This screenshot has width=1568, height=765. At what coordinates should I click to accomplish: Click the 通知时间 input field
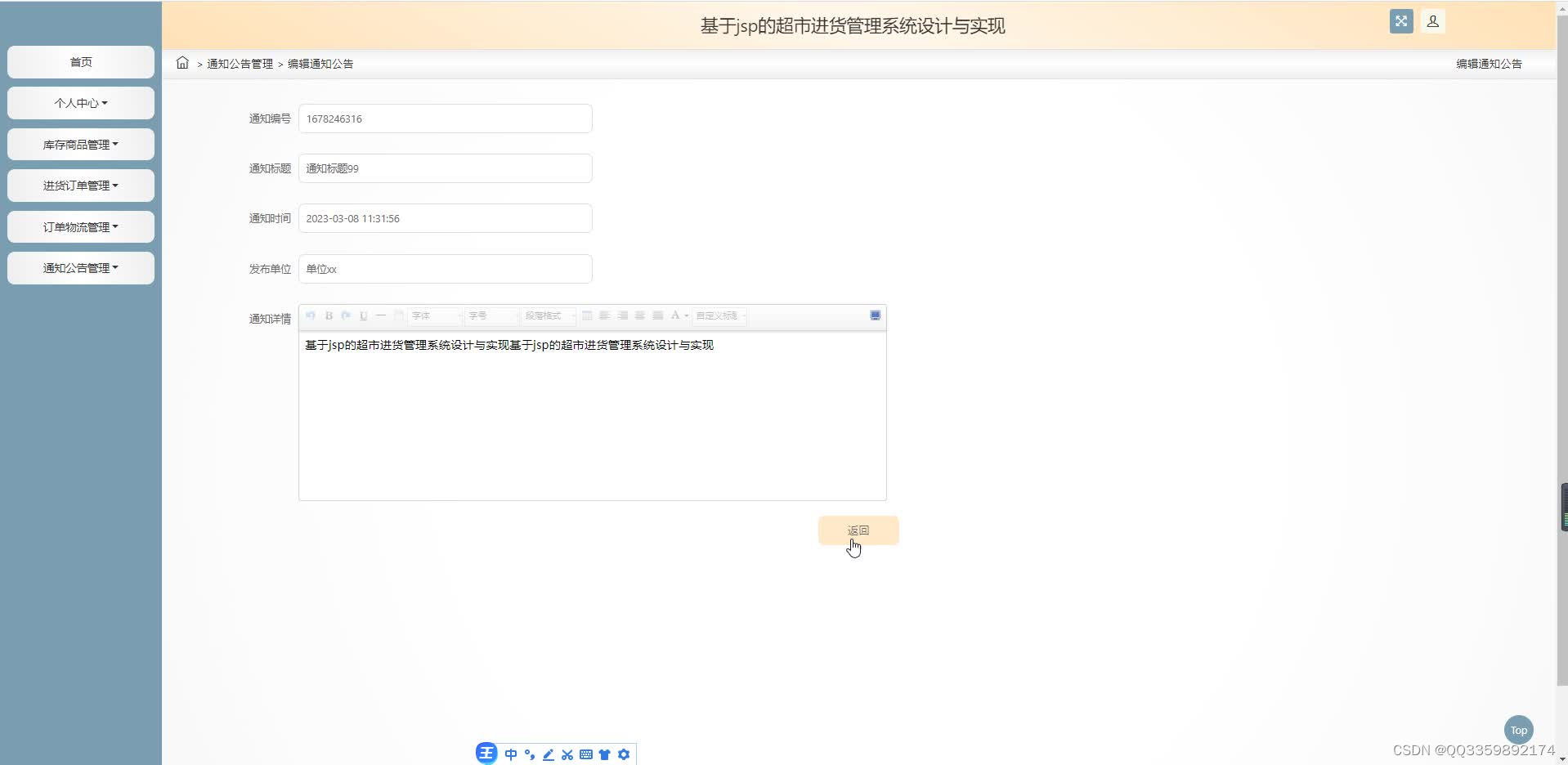[446, 218]
